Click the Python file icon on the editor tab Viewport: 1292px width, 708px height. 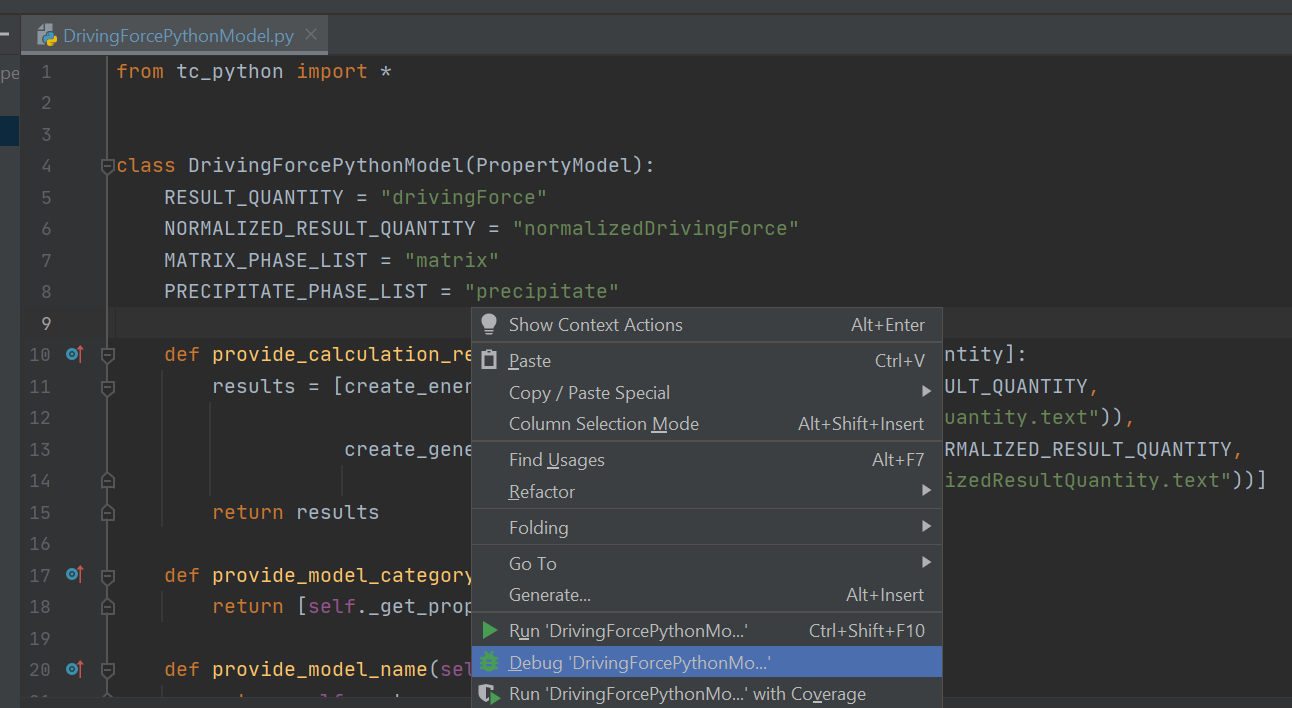pyautogui.click(x=46, y=34)
